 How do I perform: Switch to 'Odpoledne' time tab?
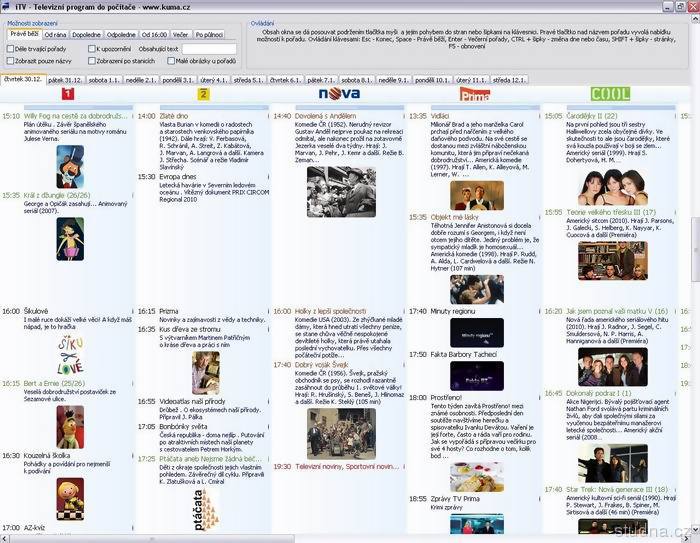point(121,34)
